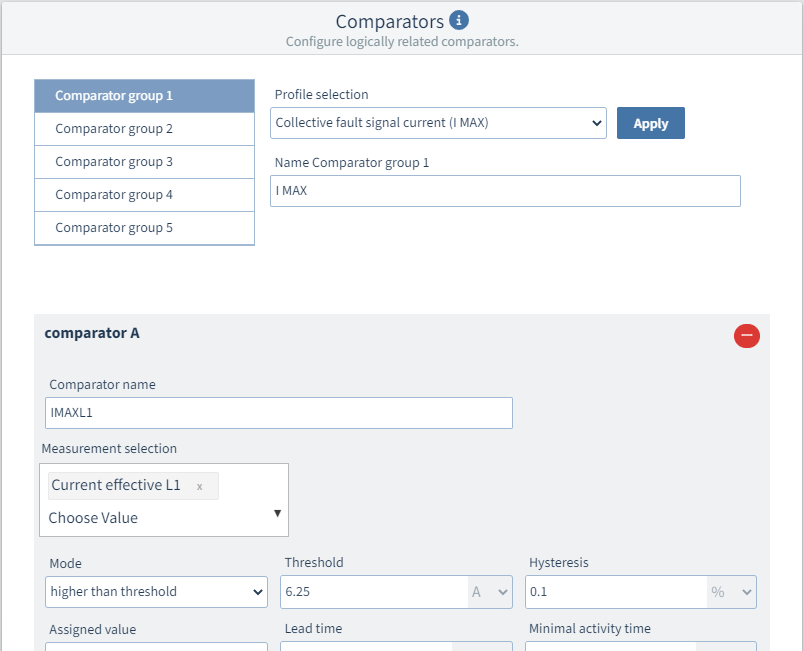Open the Threshold unit A dropdown
The height and width of the screenshot is (651, 804).
tap(490, 592)
